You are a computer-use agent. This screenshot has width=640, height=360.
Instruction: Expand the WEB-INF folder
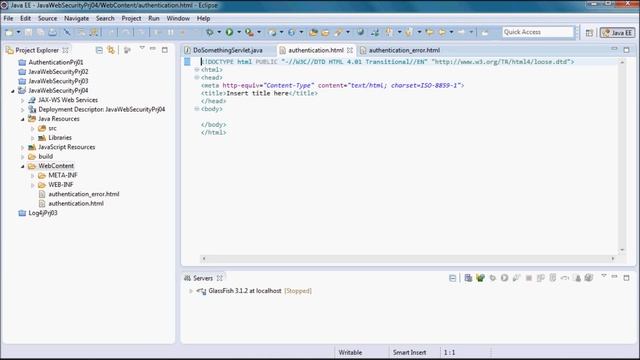(x=33, y=185)
